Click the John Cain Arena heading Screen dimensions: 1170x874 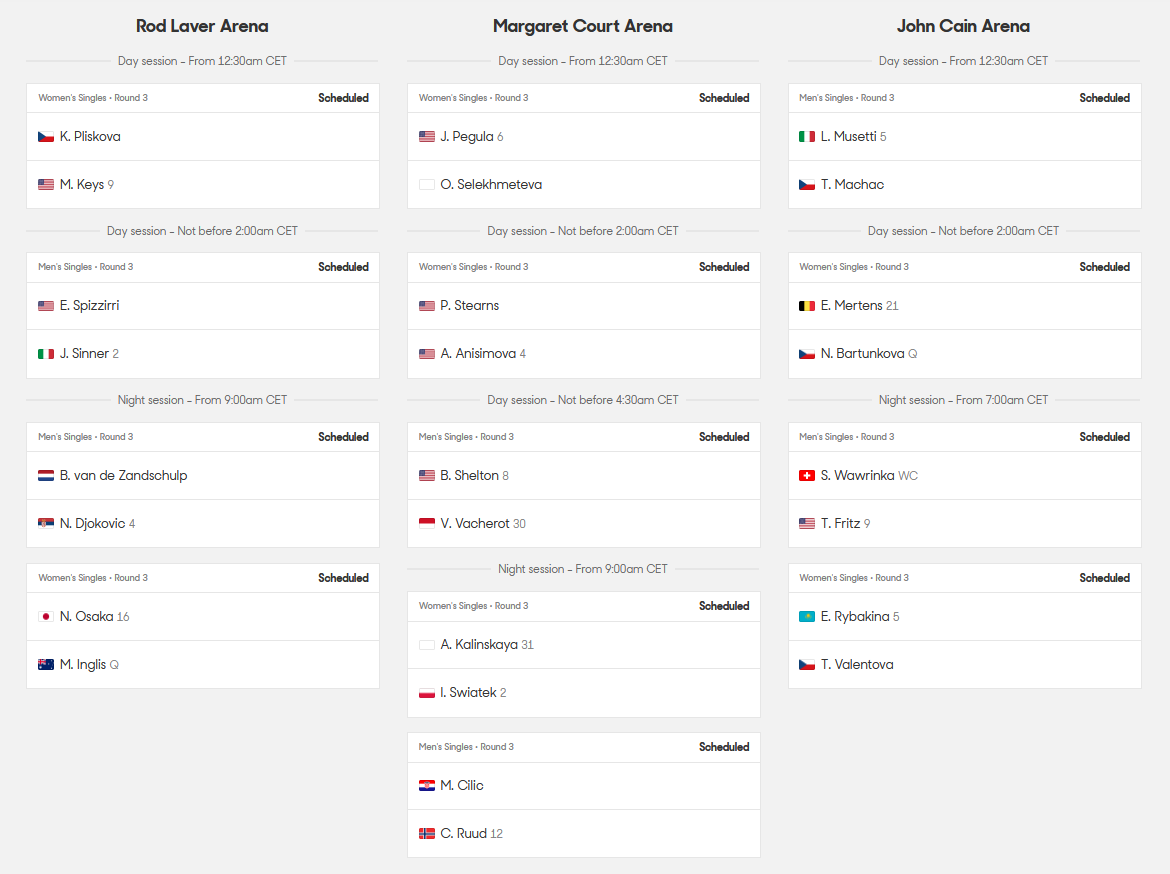[963, 26]
